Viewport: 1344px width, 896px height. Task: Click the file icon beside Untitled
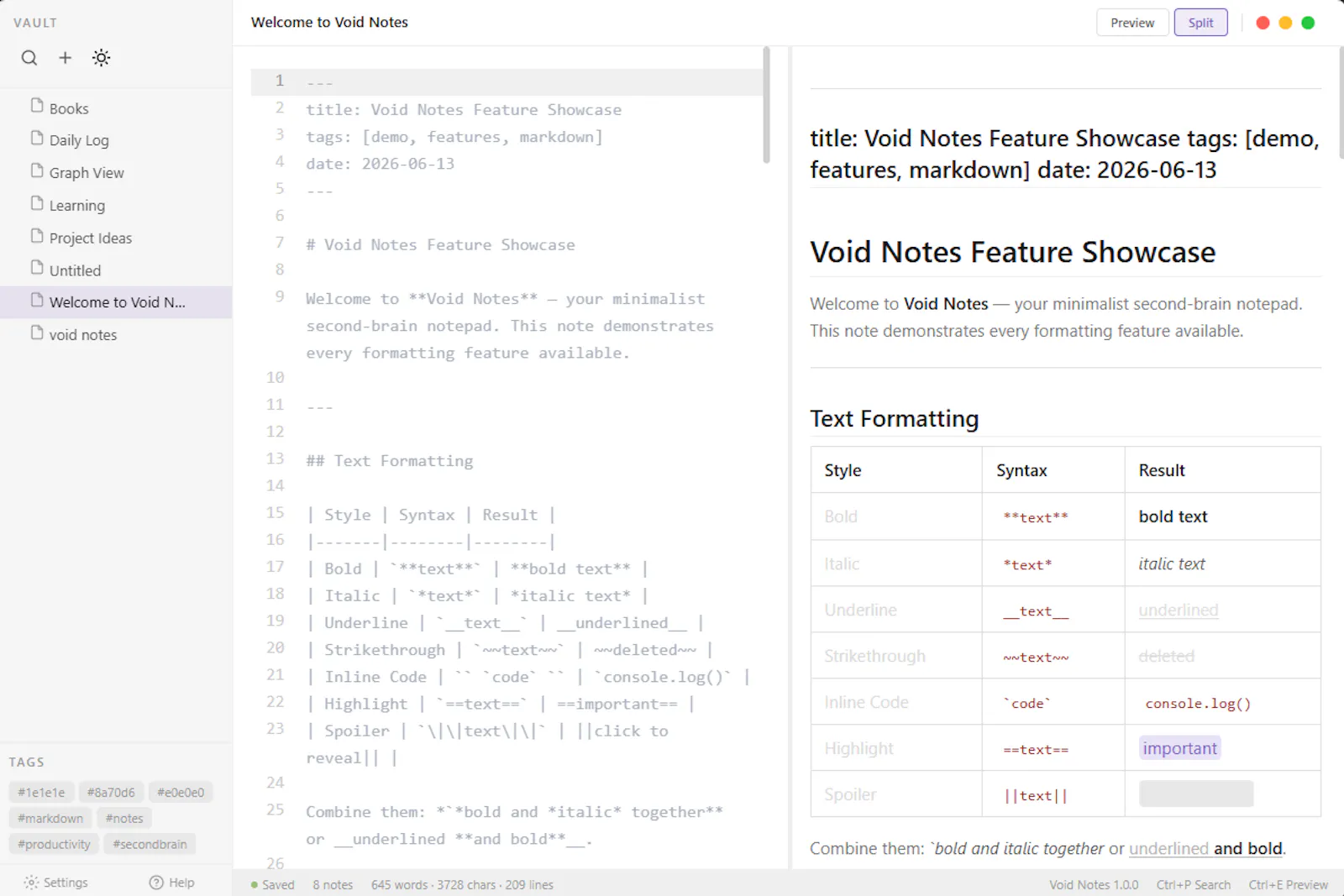(37, 268)
